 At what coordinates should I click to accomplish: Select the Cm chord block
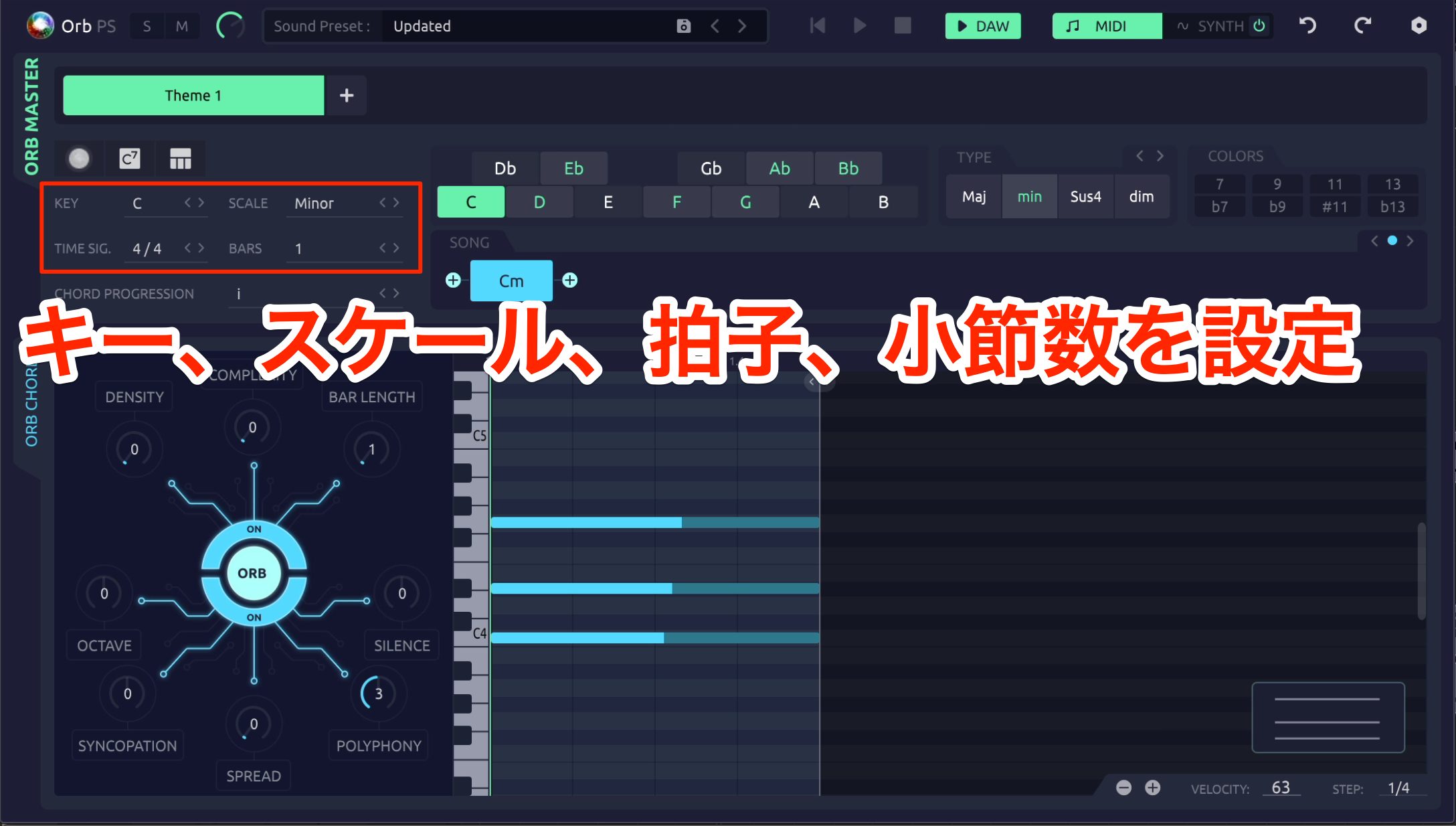click(x=511, y=281)
